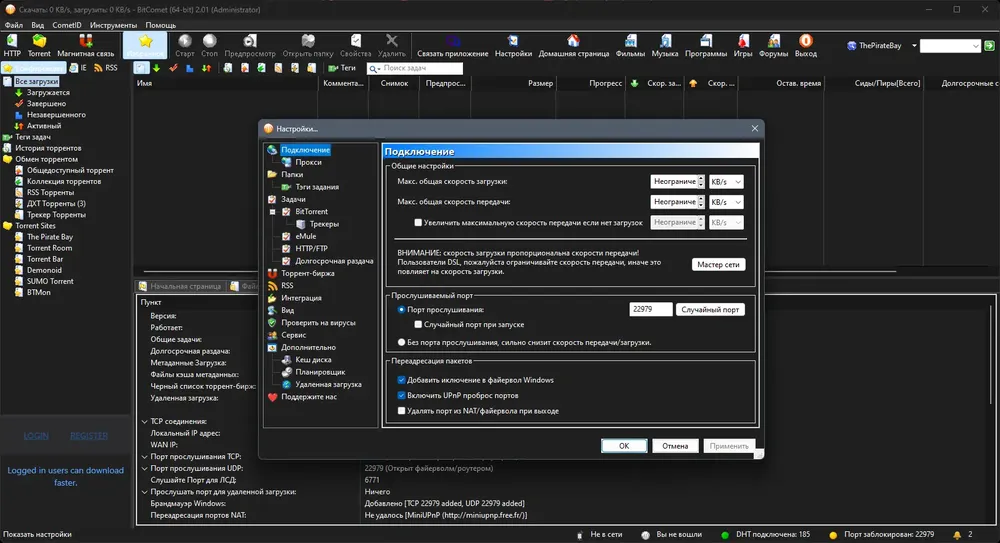Uncheck Включить UPnP проброс портов
Screen dimensions: 1000x543
[x=401, y=396]
